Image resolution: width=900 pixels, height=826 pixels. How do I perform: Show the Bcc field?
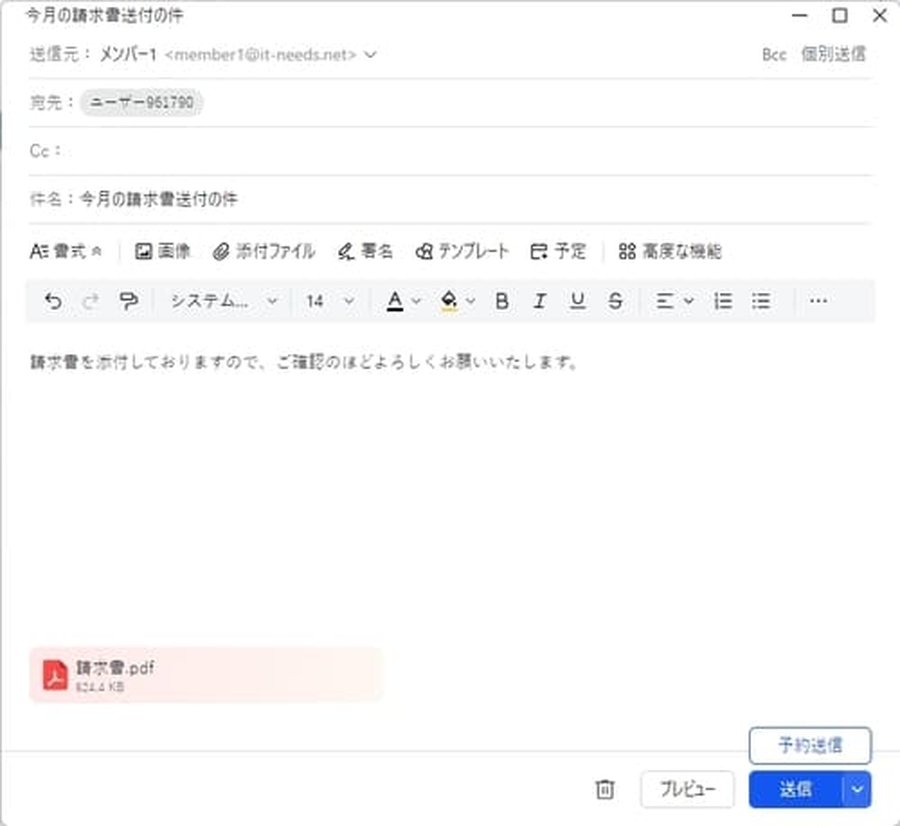coord(773,55)
